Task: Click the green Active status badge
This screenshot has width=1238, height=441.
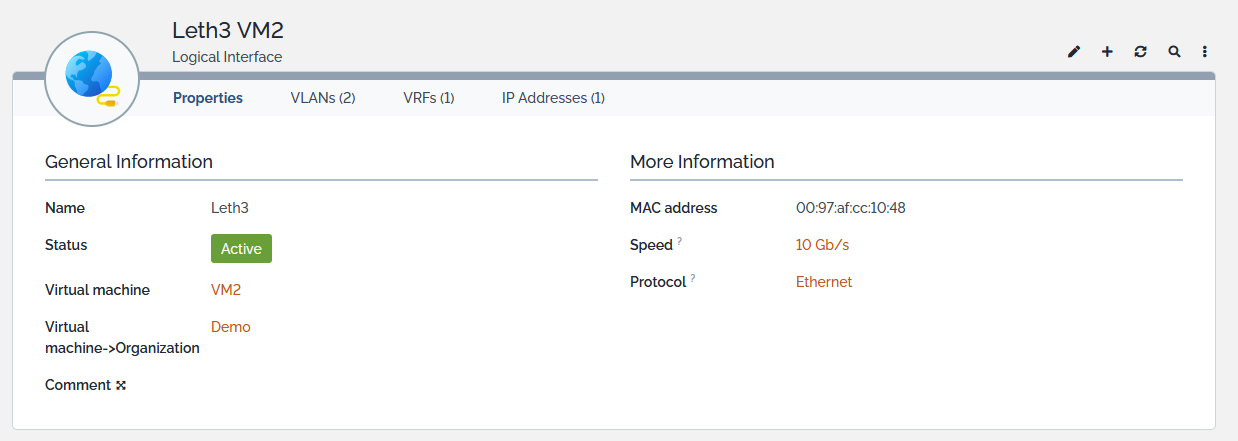Action: 241,249
